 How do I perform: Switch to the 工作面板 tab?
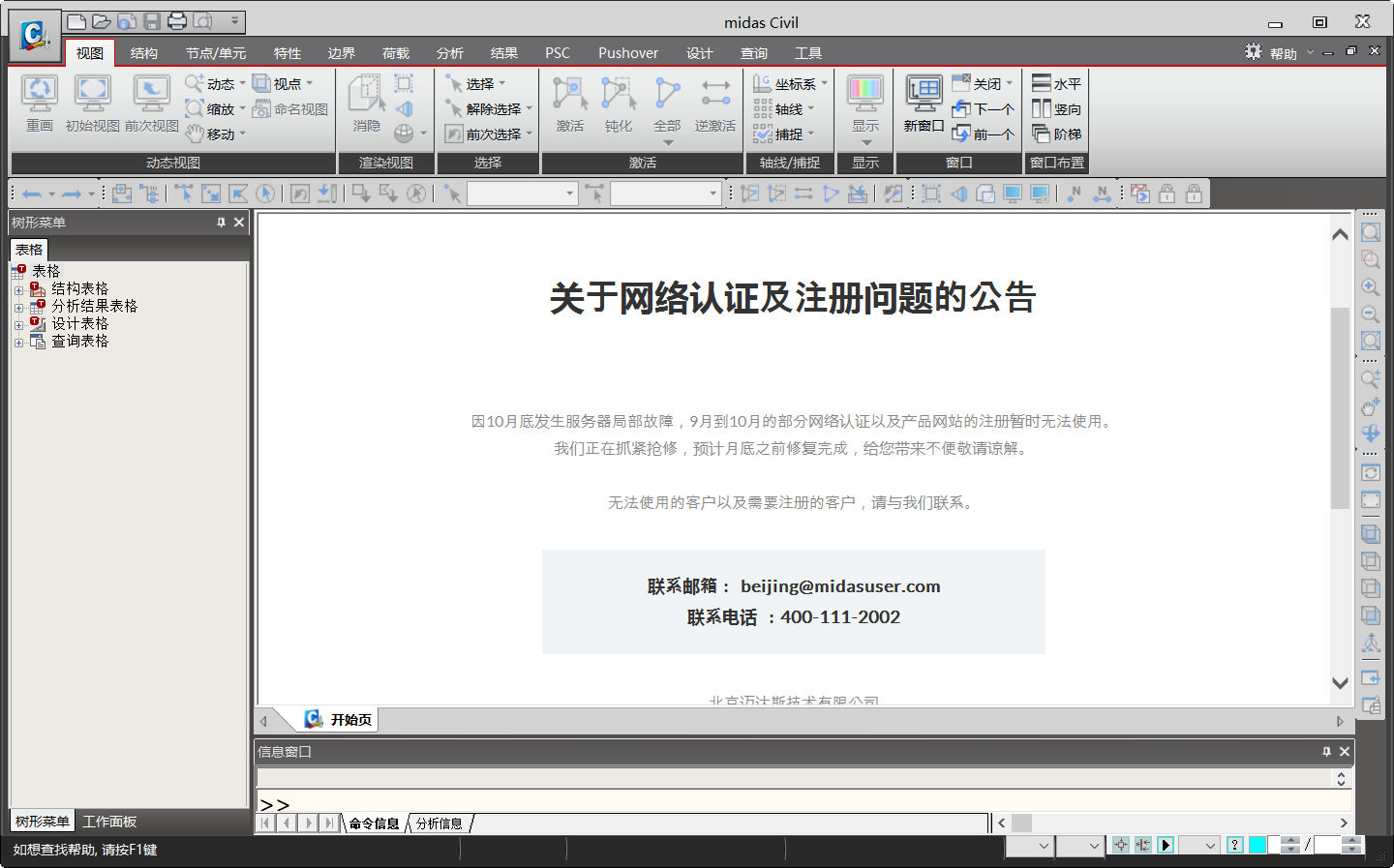point(109,822)
